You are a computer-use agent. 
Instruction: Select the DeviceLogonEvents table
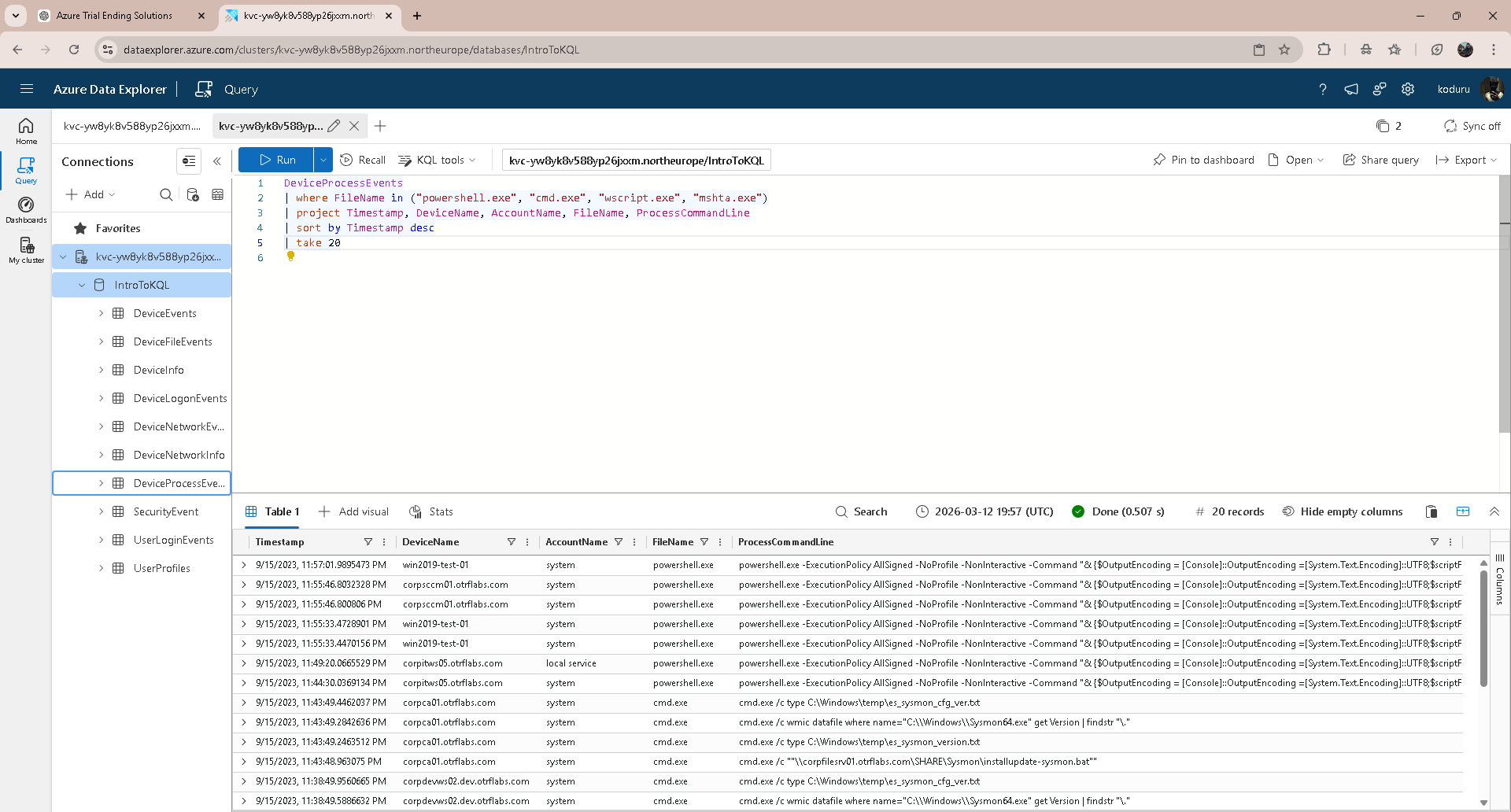point(180,398)
